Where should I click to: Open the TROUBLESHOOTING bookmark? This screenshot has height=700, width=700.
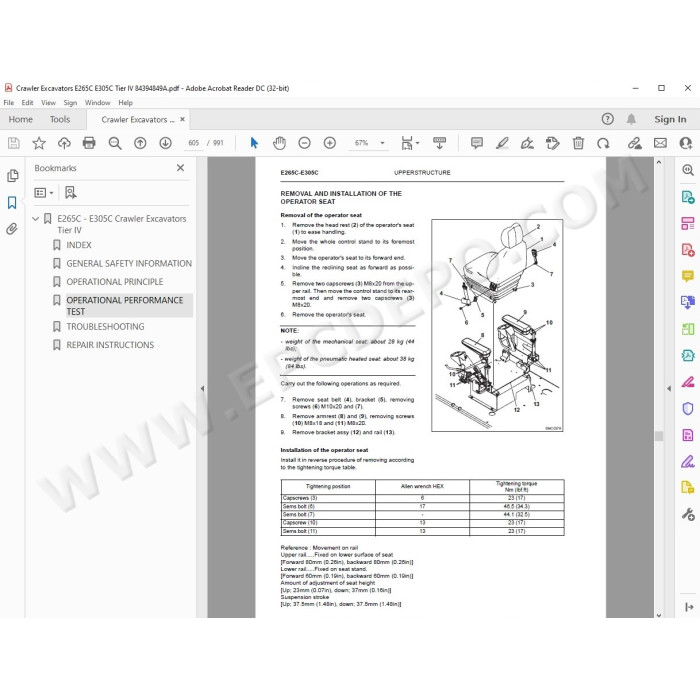click(x=105, y=327)
